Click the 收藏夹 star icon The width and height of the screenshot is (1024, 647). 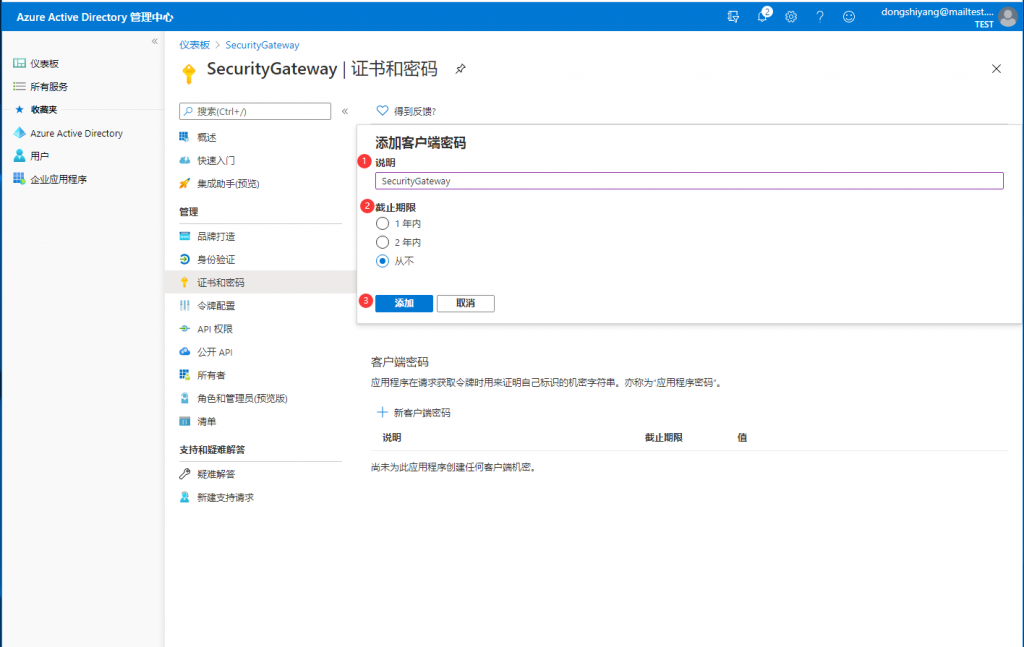[19, 109]
